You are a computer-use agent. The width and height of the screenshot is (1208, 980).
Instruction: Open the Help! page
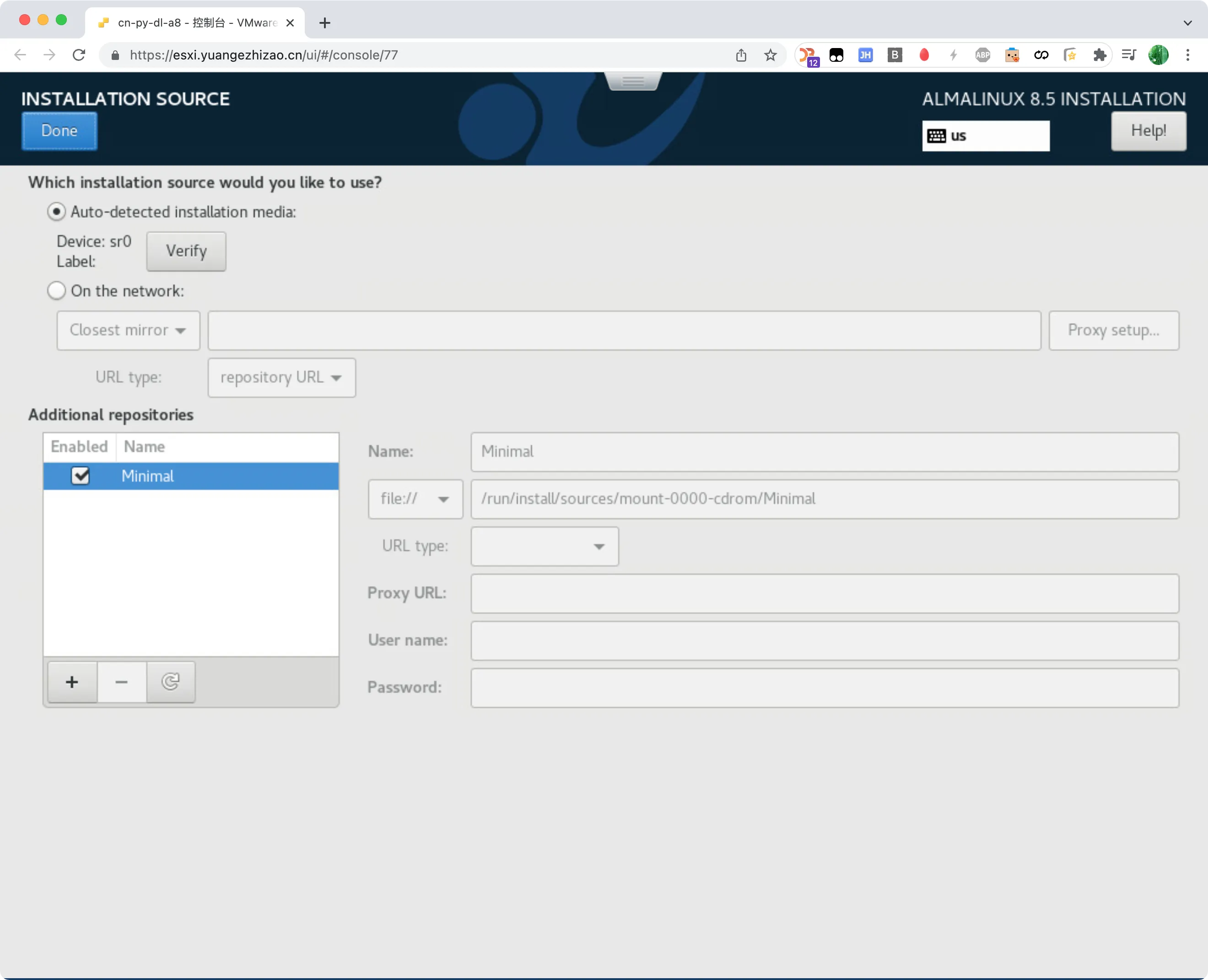click(1148, 131)
